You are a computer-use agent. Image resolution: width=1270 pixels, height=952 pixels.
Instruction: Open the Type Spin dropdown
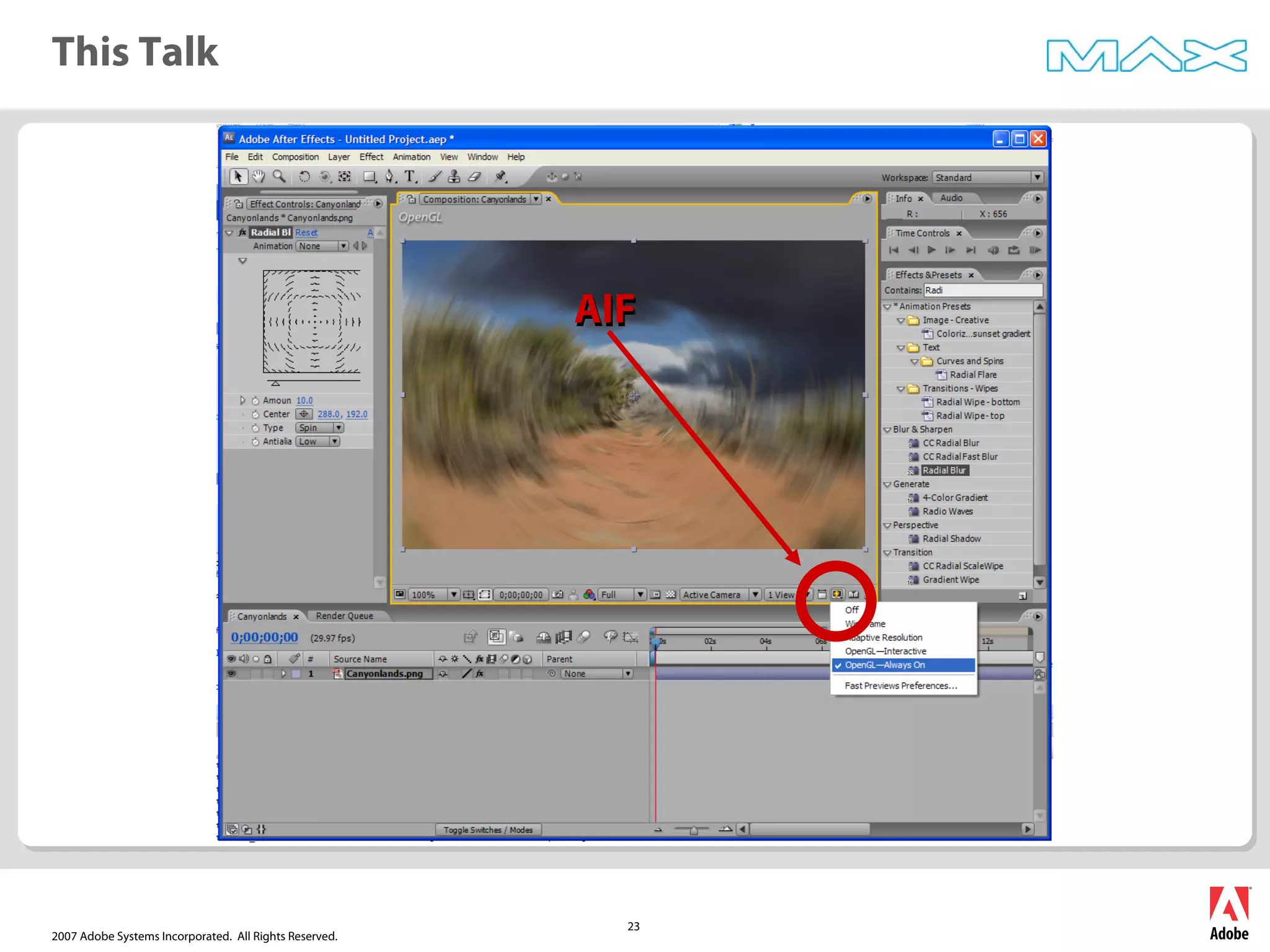click(x=319, y=428)
